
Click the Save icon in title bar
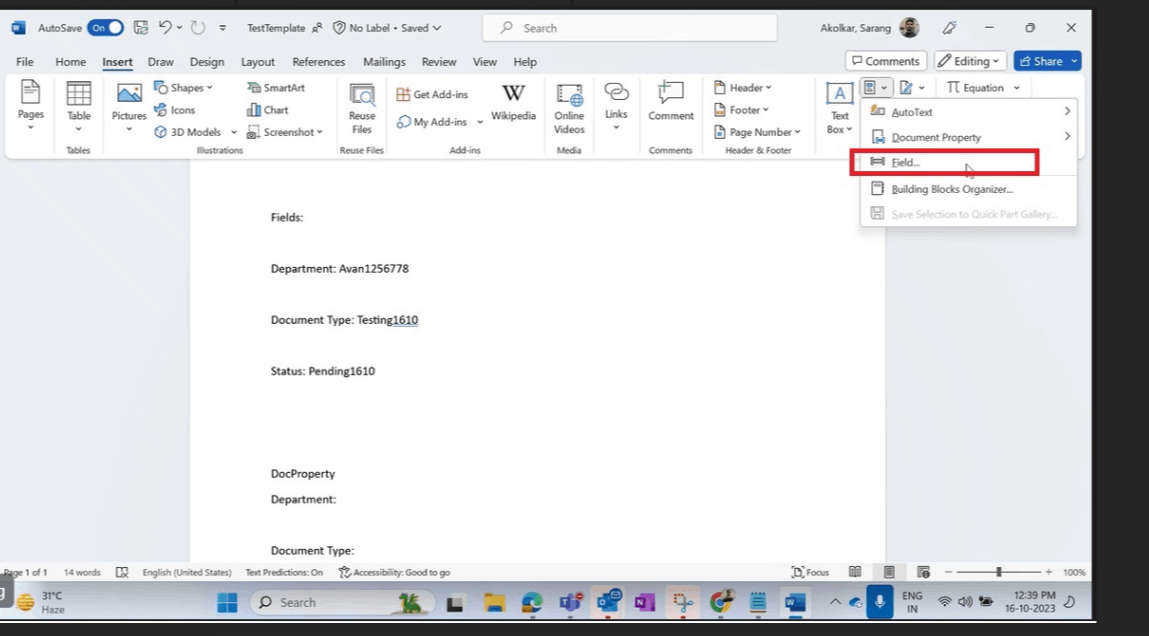[x=141, y=28]
